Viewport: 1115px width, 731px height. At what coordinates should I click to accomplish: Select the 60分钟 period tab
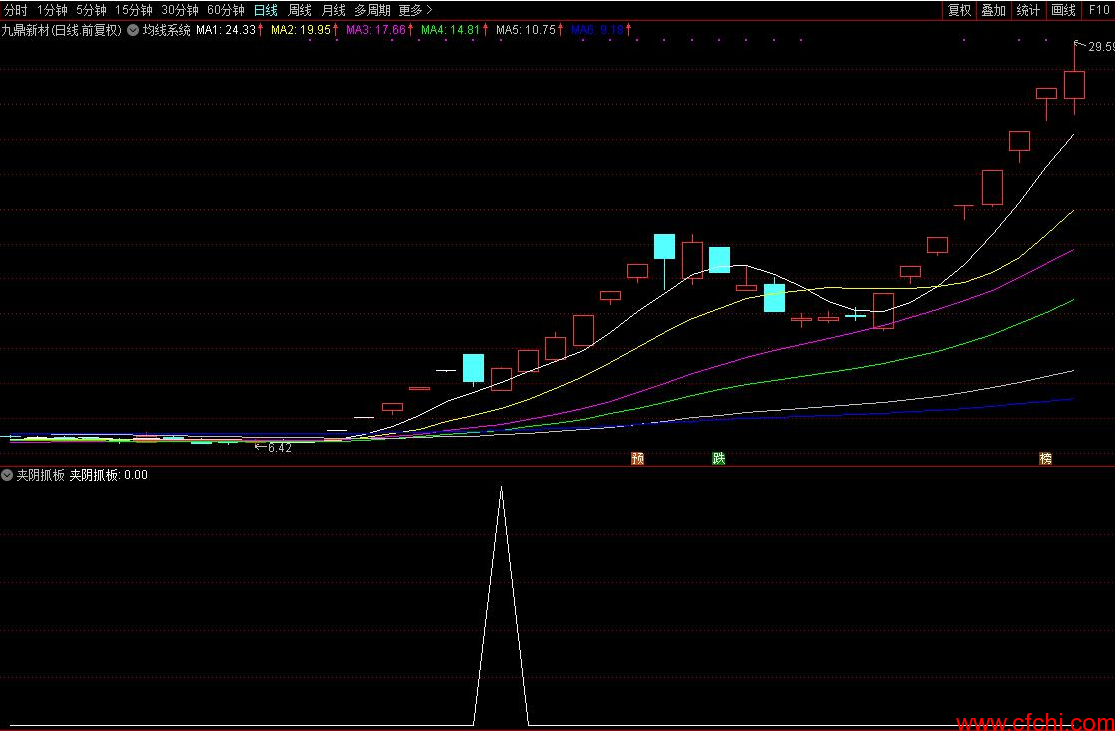click(x=225, y=10)
